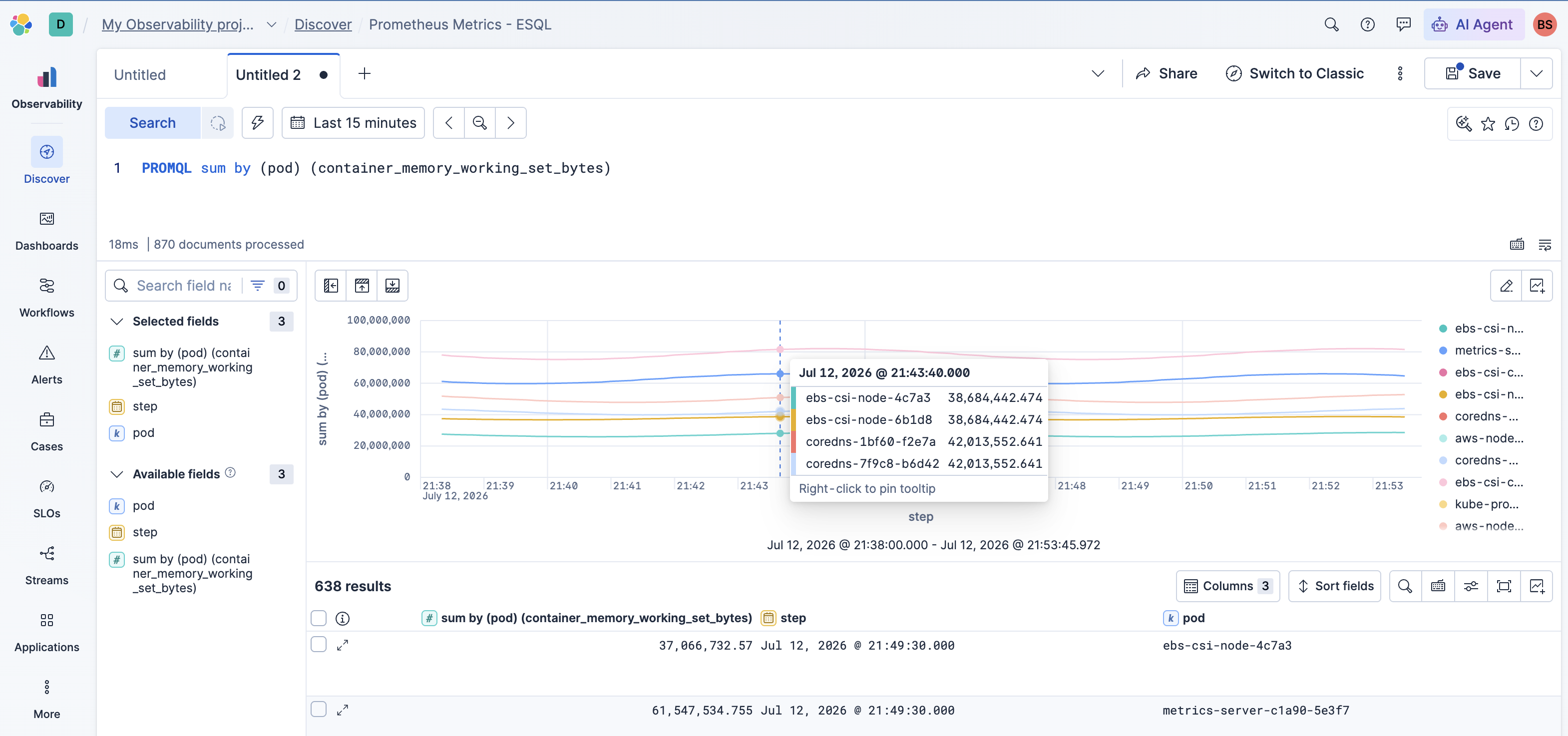Open the vertical dots options menu
Screen dimensions: 1568x736
click(1400, 74)
